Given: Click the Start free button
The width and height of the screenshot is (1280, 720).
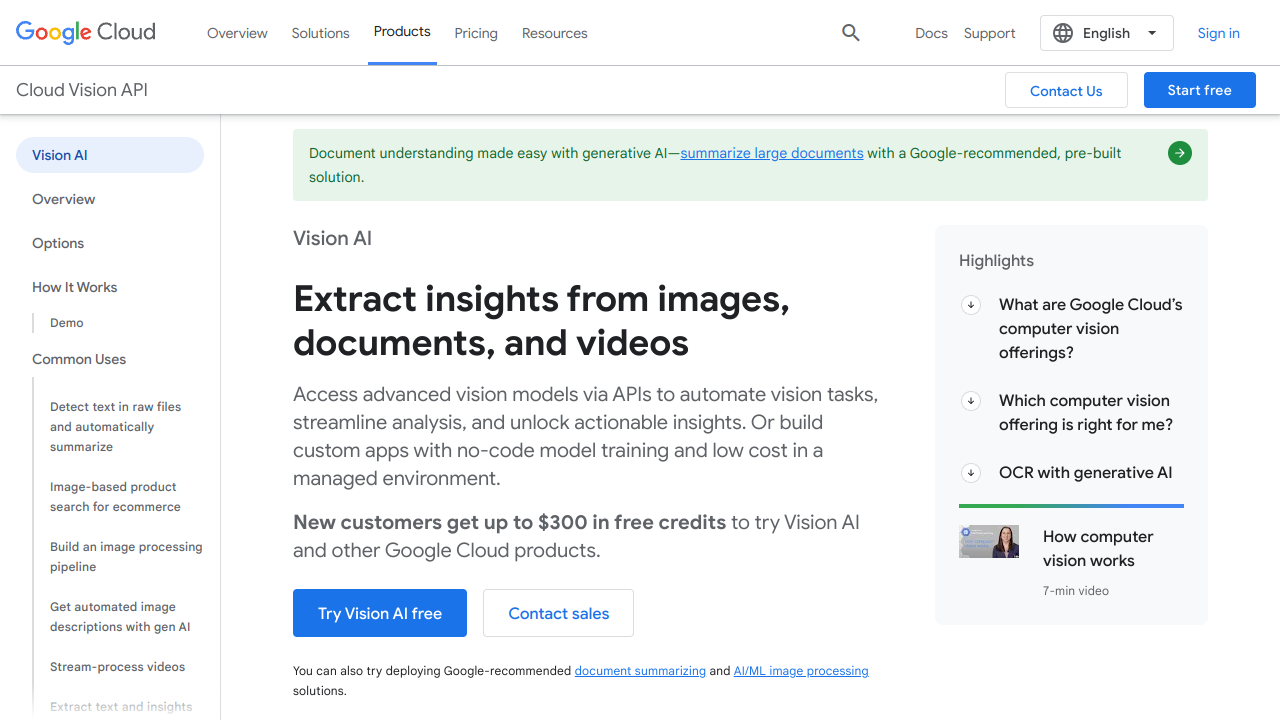Looking at the screenshot, I should click(1200, 90).
